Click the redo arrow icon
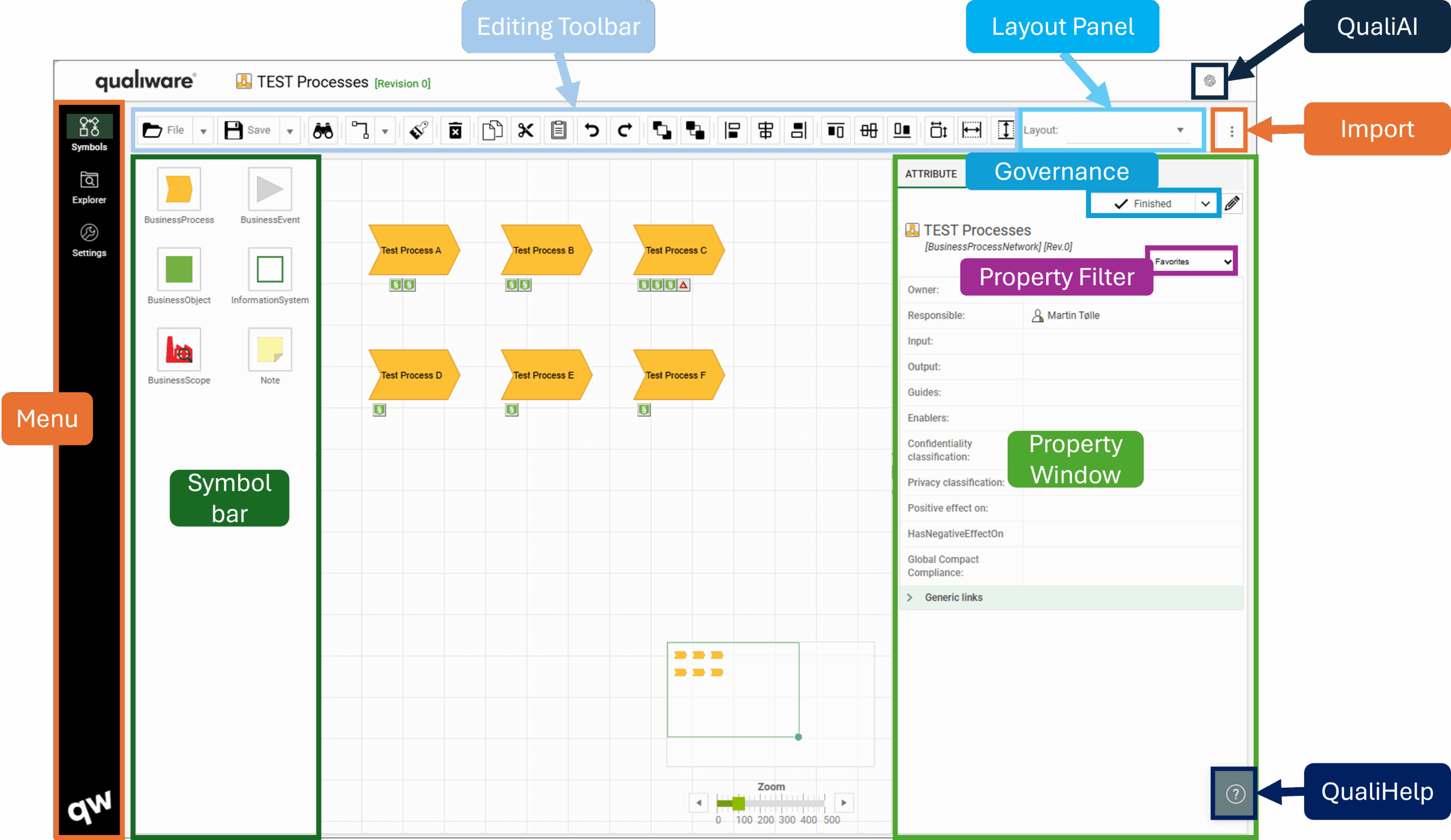 point(625,131)
